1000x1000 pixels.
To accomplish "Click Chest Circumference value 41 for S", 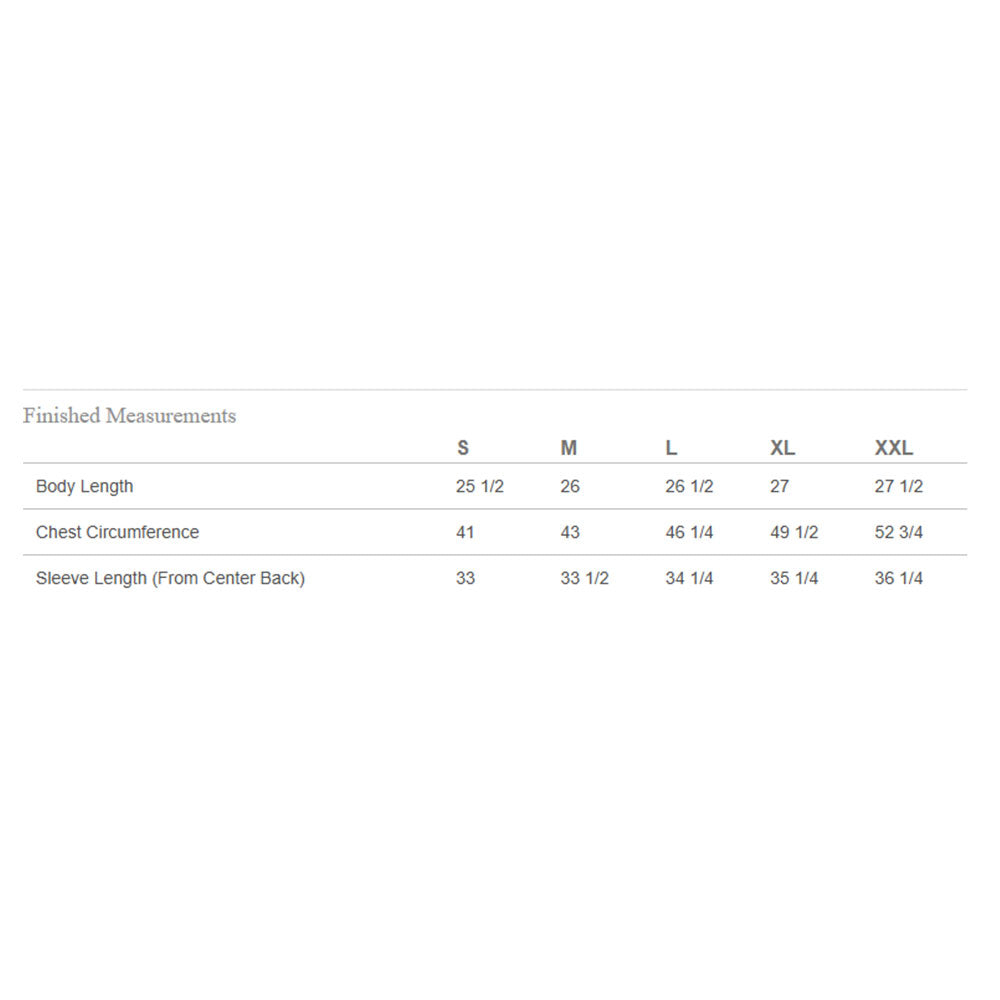I will click(x=465, y=533).
